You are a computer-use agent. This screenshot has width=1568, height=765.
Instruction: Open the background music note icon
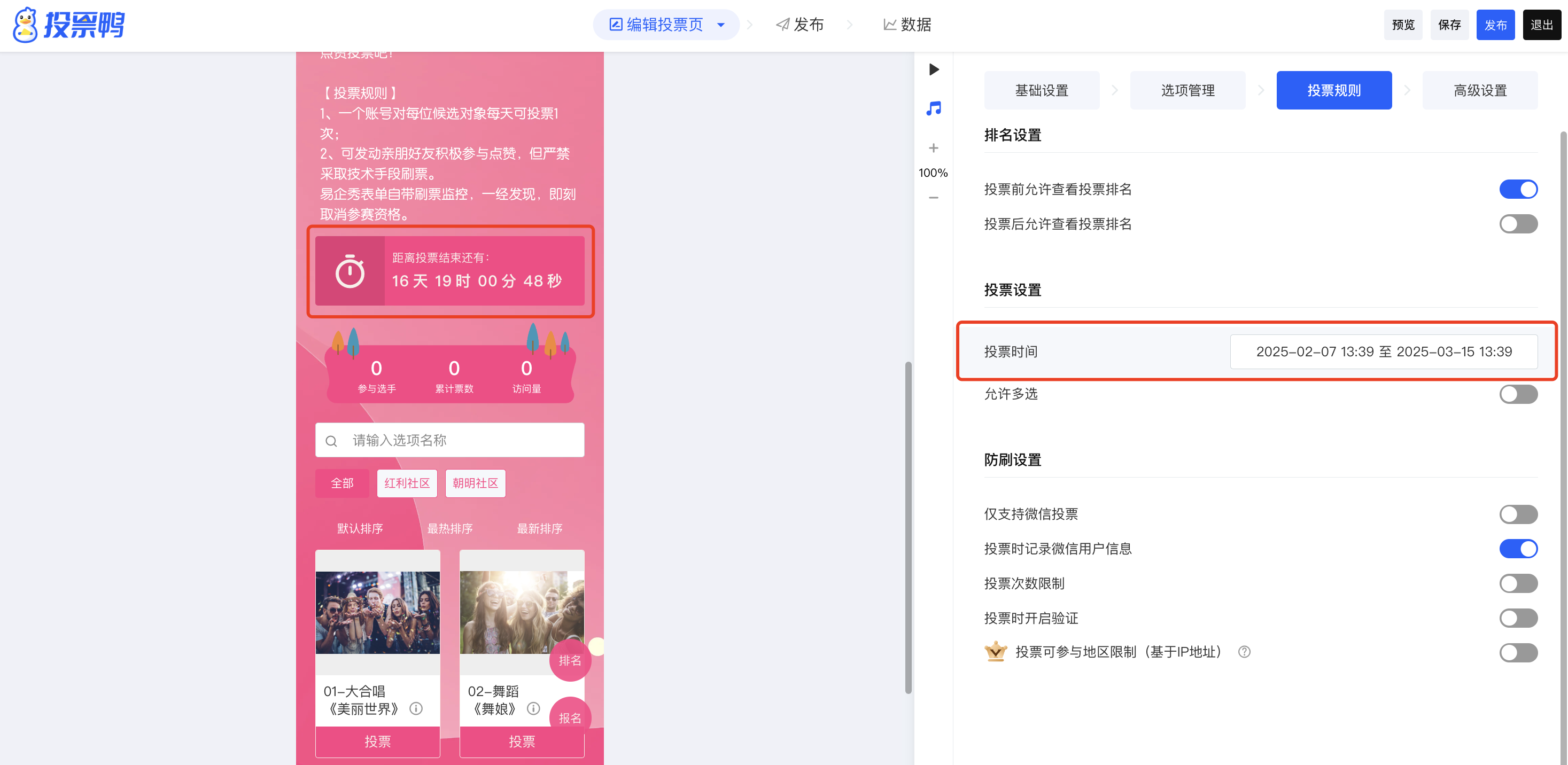(934, 108)
